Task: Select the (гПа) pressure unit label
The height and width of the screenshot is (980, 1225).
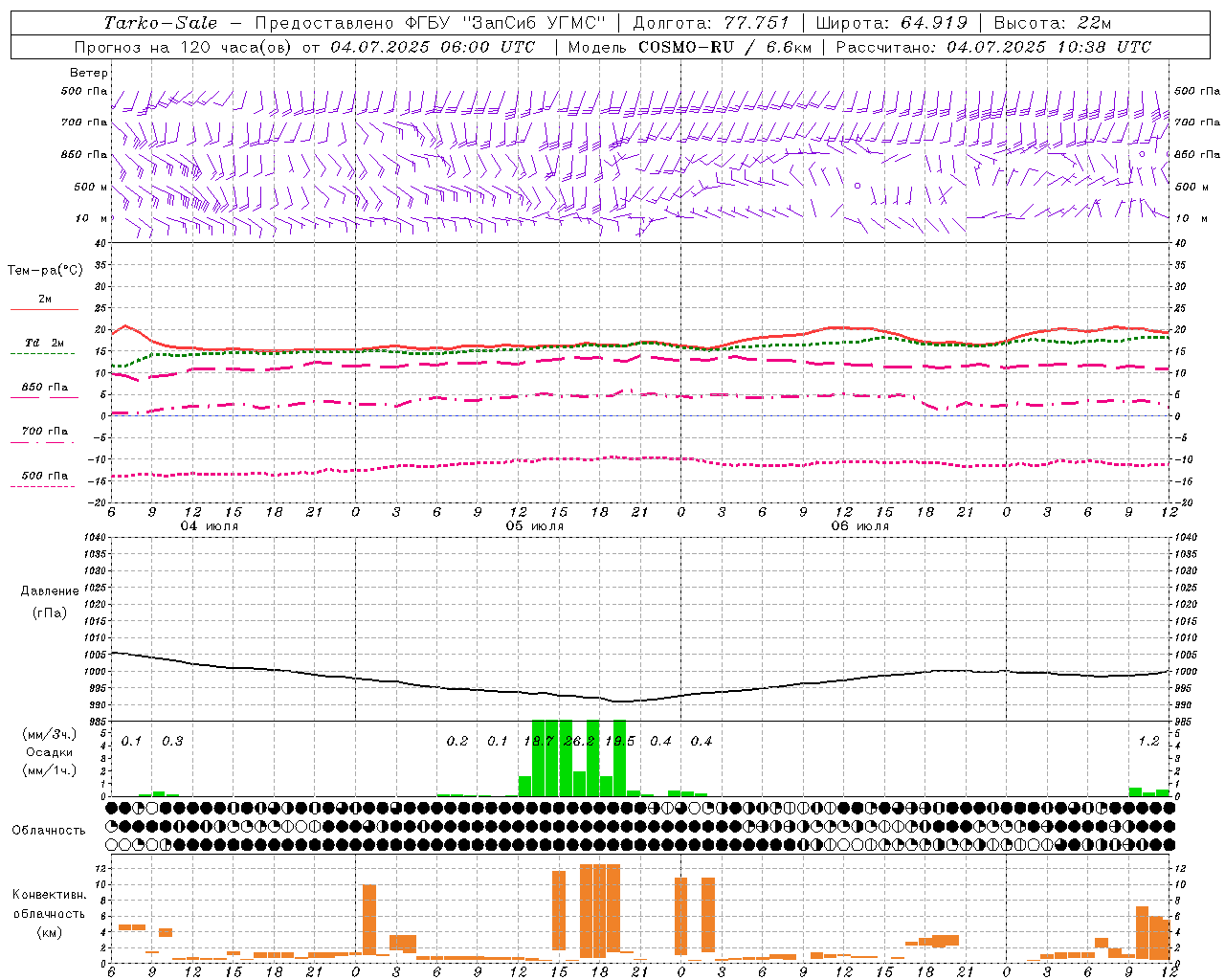Action: [x=50, y=612]
